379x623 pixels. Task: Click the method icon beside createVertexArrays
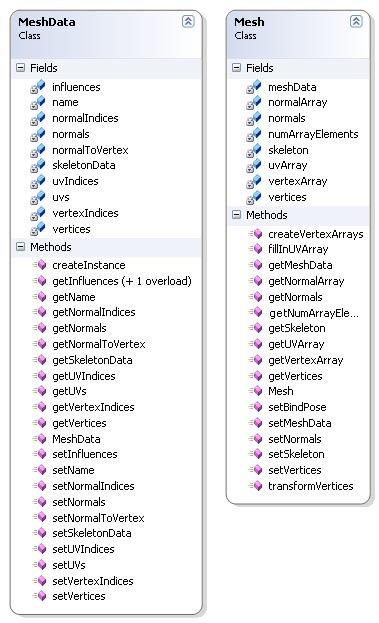click(255, 234)
